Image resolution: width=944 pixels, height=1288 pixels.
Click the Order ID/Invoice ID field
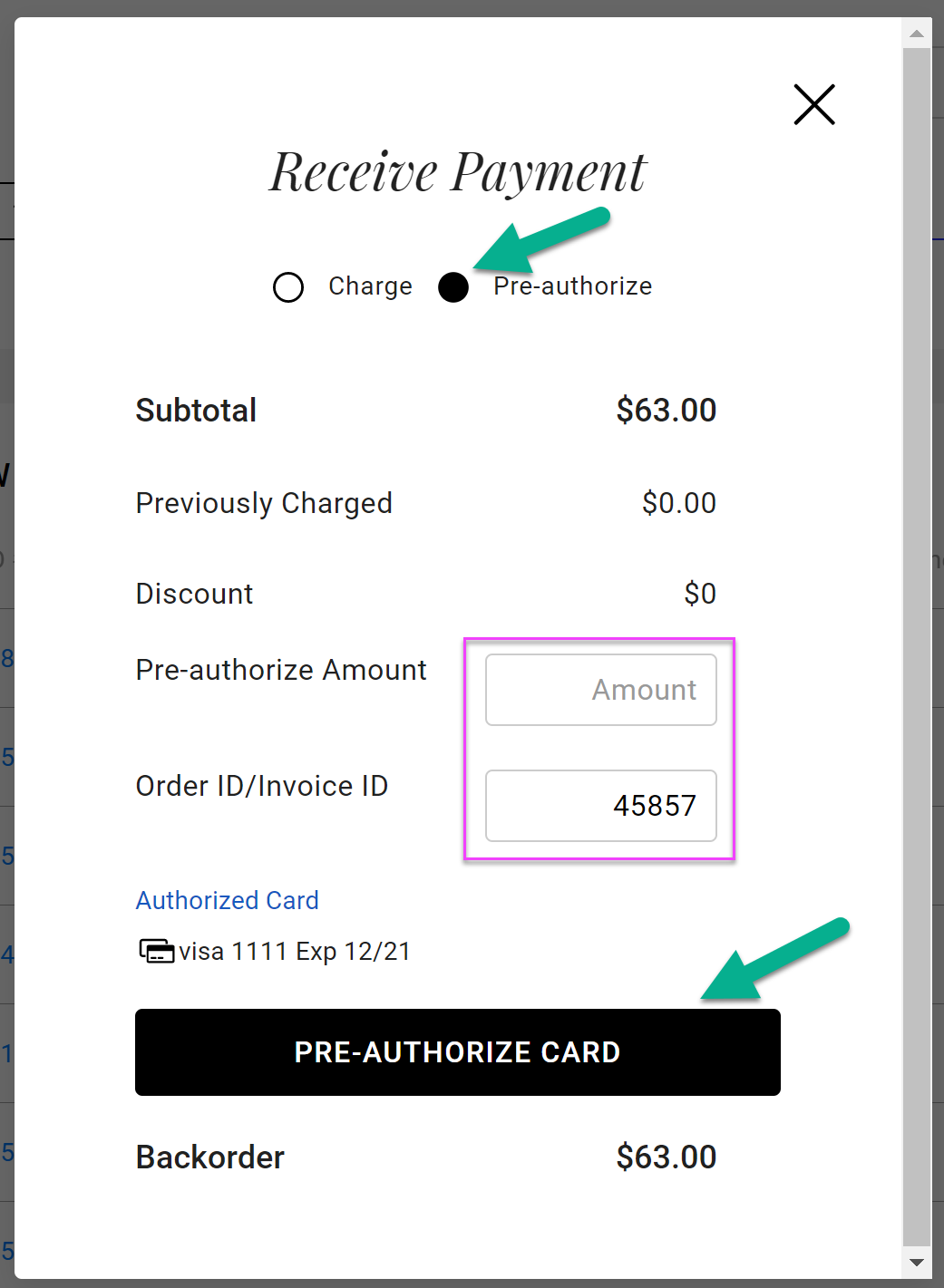click(600, 806)
